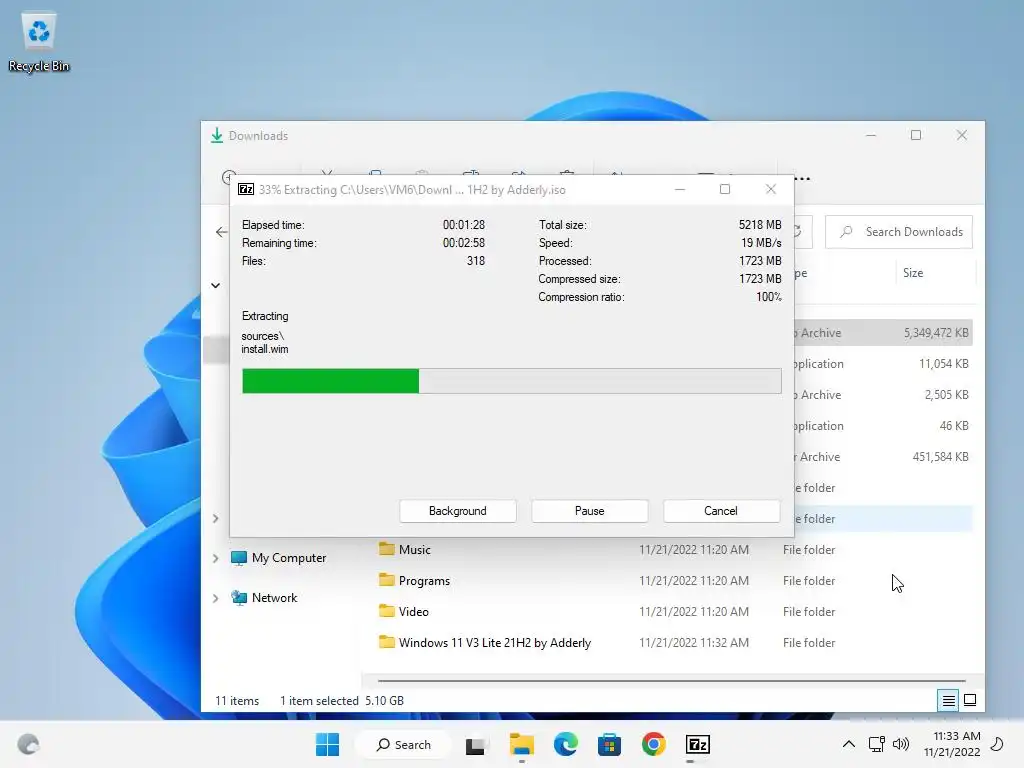This screenshot has width=1024, height=768.
Task: Switch to large icons view layout icon
Action: [970, 700]
